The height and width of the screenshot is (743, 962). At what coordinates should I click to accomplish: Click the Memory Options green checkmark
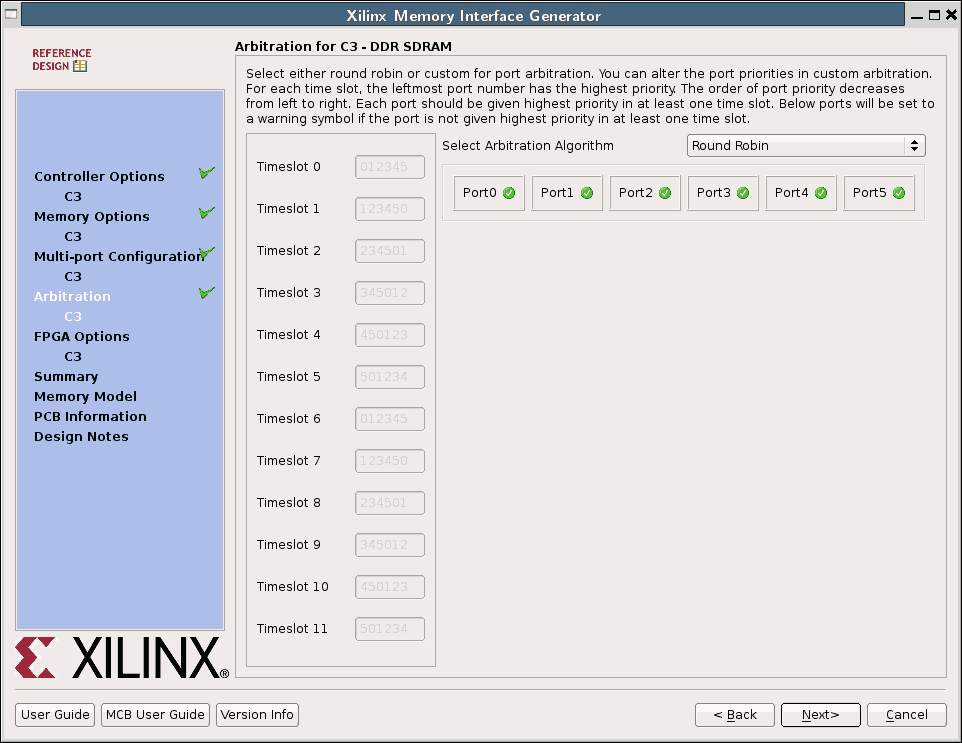coord(207,213)
